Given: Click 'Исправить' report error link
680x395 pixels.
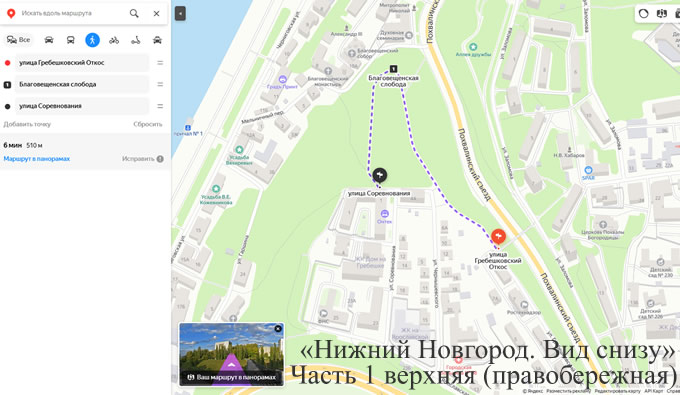Looking at the screenshot, I should tap(143, 159).
